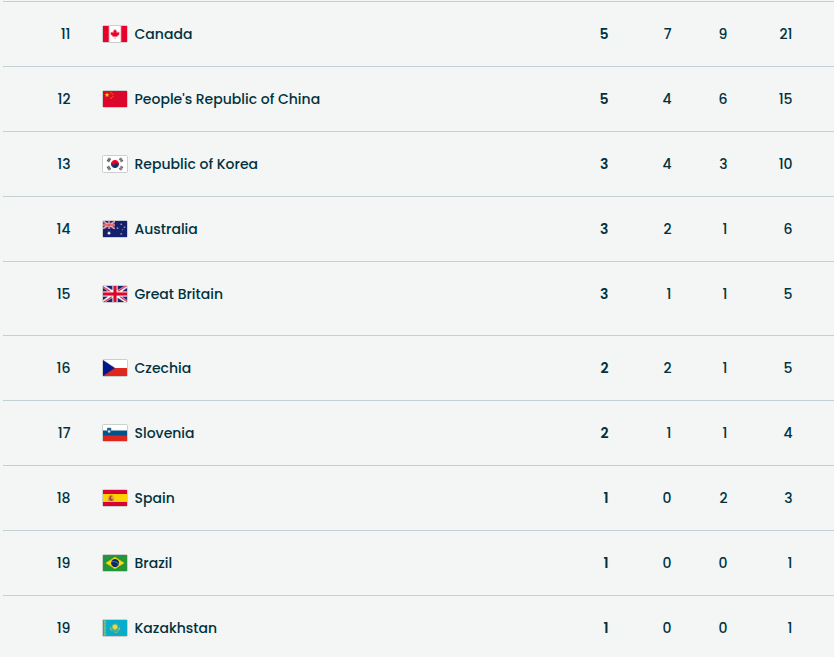Click Australia's total medal count 6

[788, 229]
